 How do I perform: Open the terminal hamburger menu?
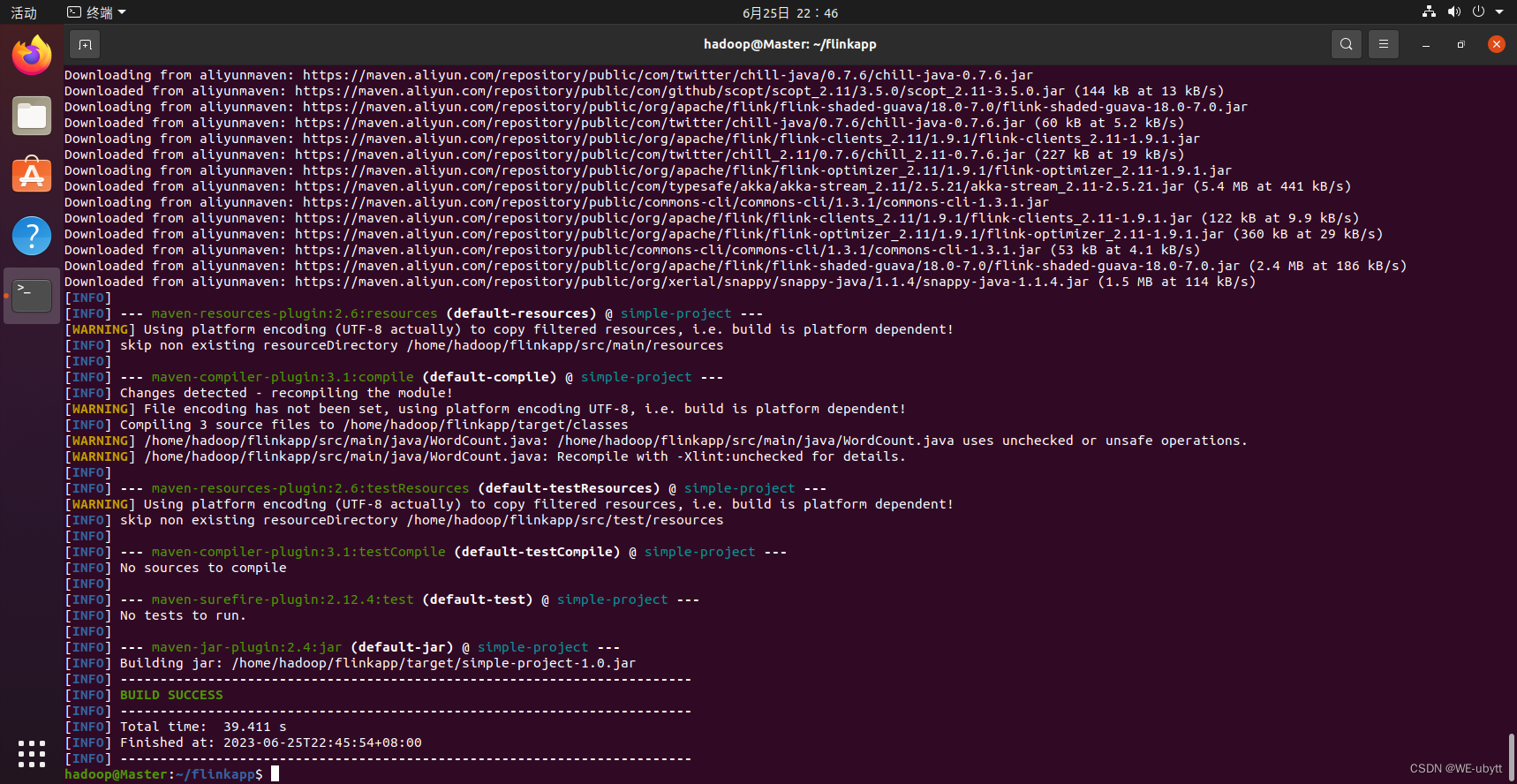(x=1384, y=44)
